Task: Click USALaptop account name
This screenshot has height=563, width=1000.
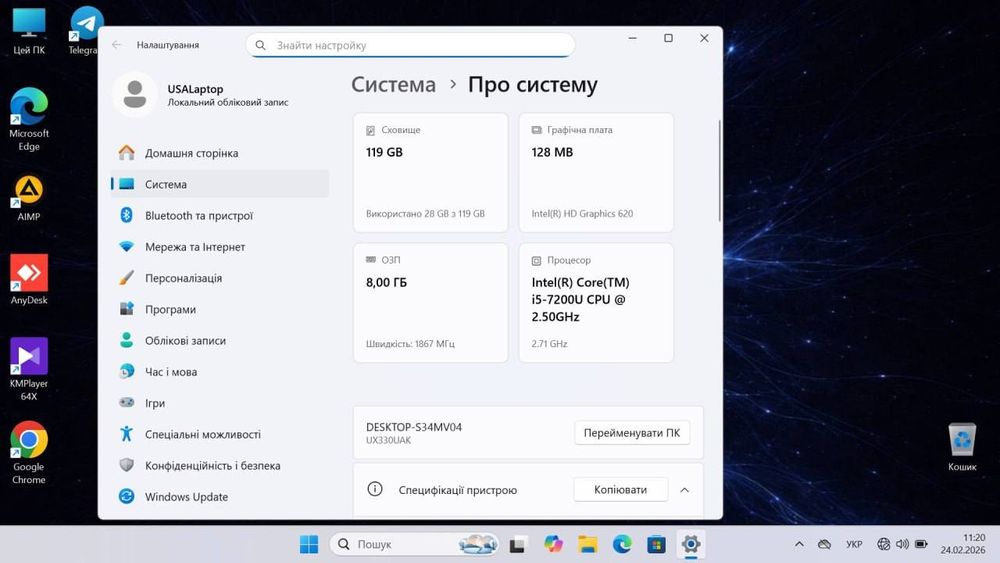Action: click(x=195, y=89)
